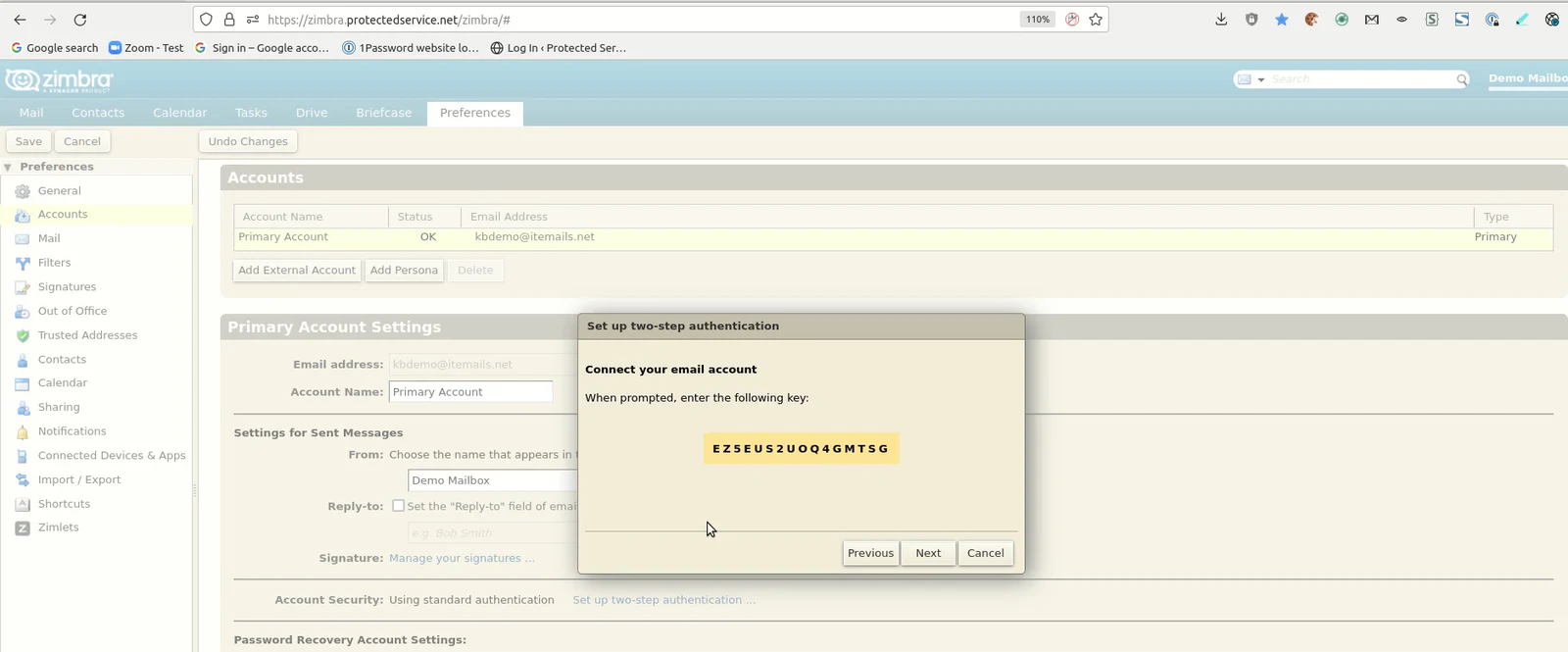Screen dimensions: 1568x652
Task: Click the Sharing icon in sidebar
Action: click(23, 408)
